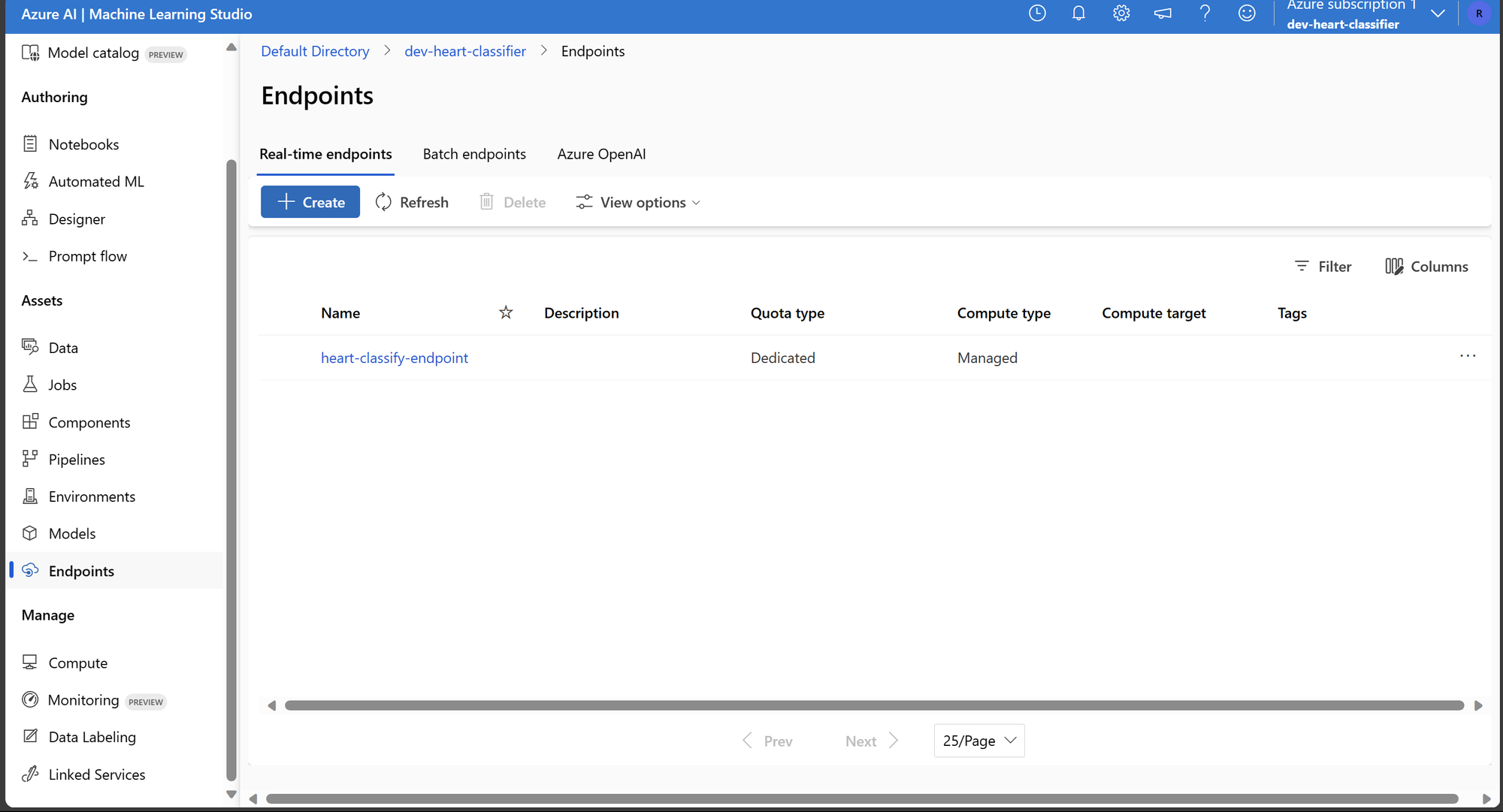Expand the three-dot menu for heart-classify-endpoint
The height and width of the screenshot is (812, 1503).
click(x=1468, y=356)
